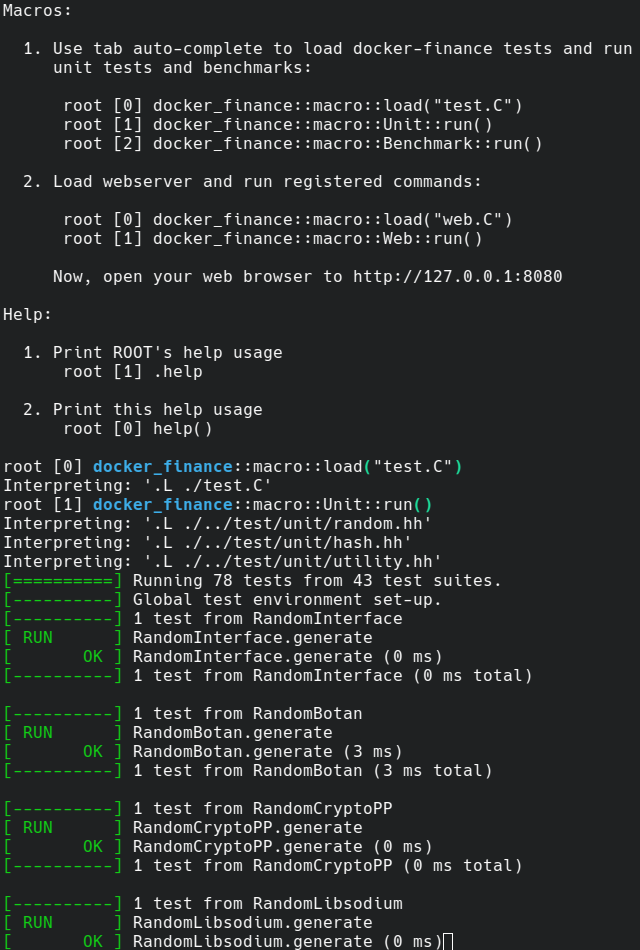Viewport: 640px width, 950px height.
Task: Select "Global test environment set-up." line
Action: 287,599
